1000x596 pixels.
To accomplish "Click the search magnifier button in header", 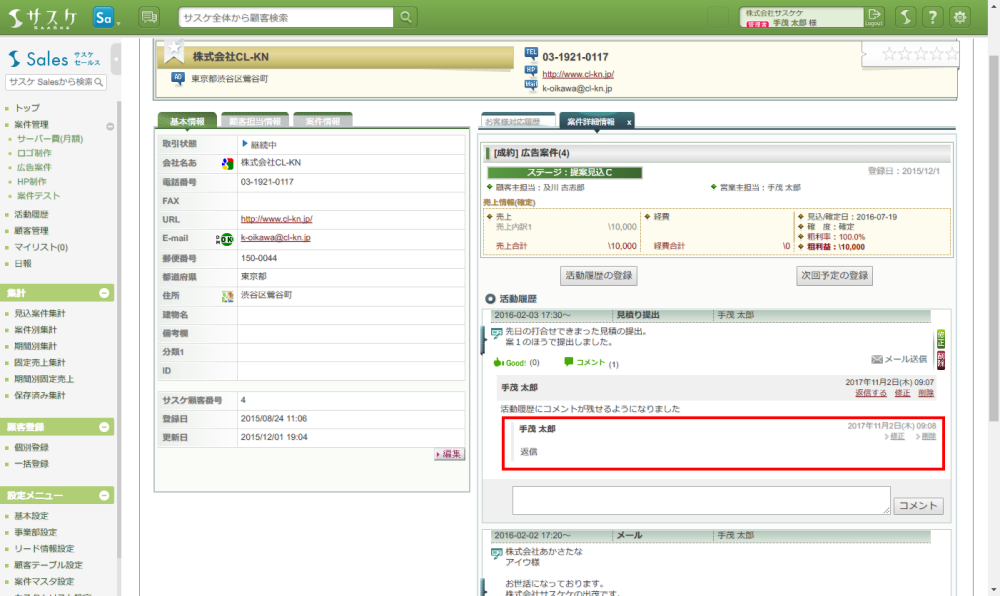I will (405, 17).
